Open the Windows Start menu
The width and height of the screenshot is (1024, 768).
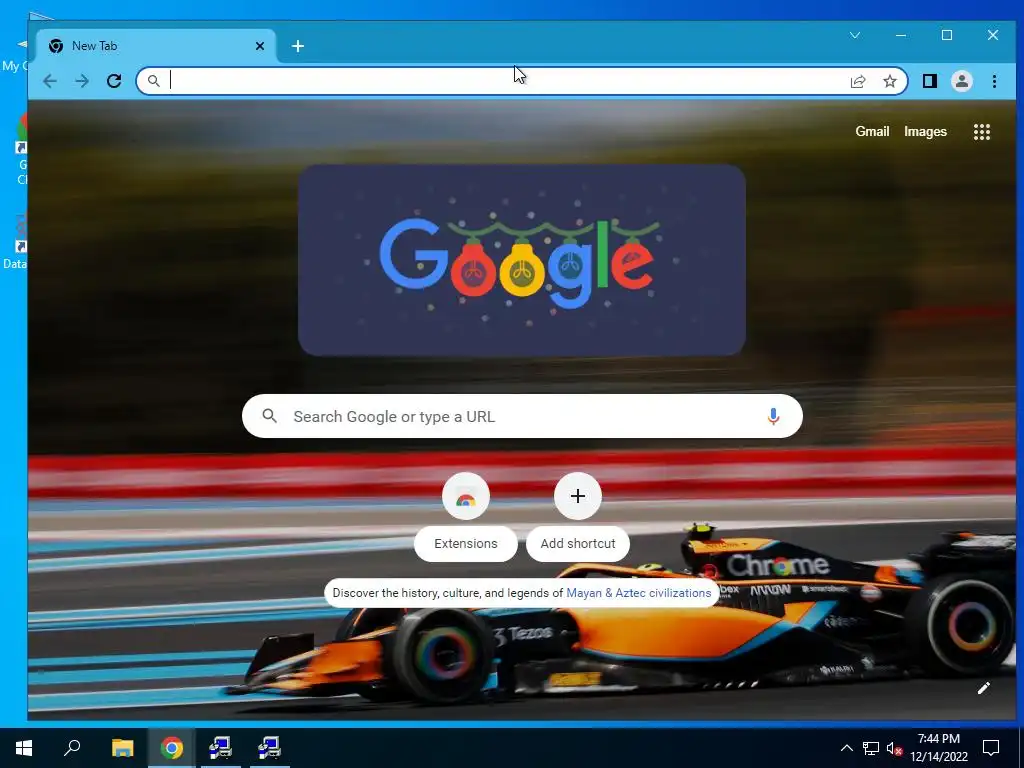(24, 748)
